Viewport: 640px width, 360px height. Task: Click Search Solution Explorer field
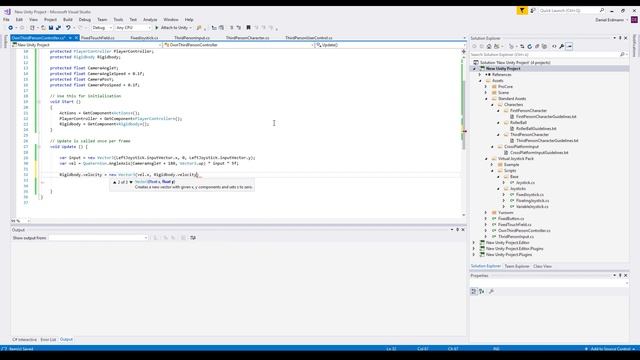coord(548,54)
